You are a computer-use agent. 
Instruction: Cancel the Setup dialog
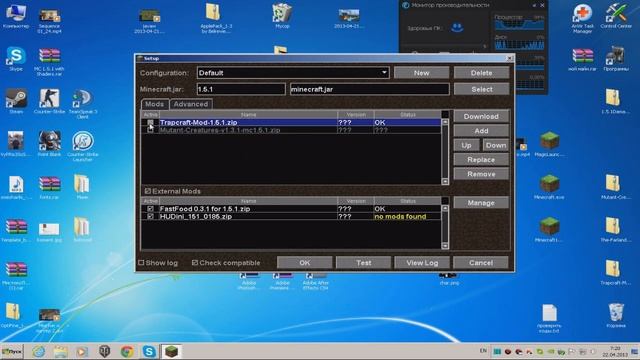[481, 263]
